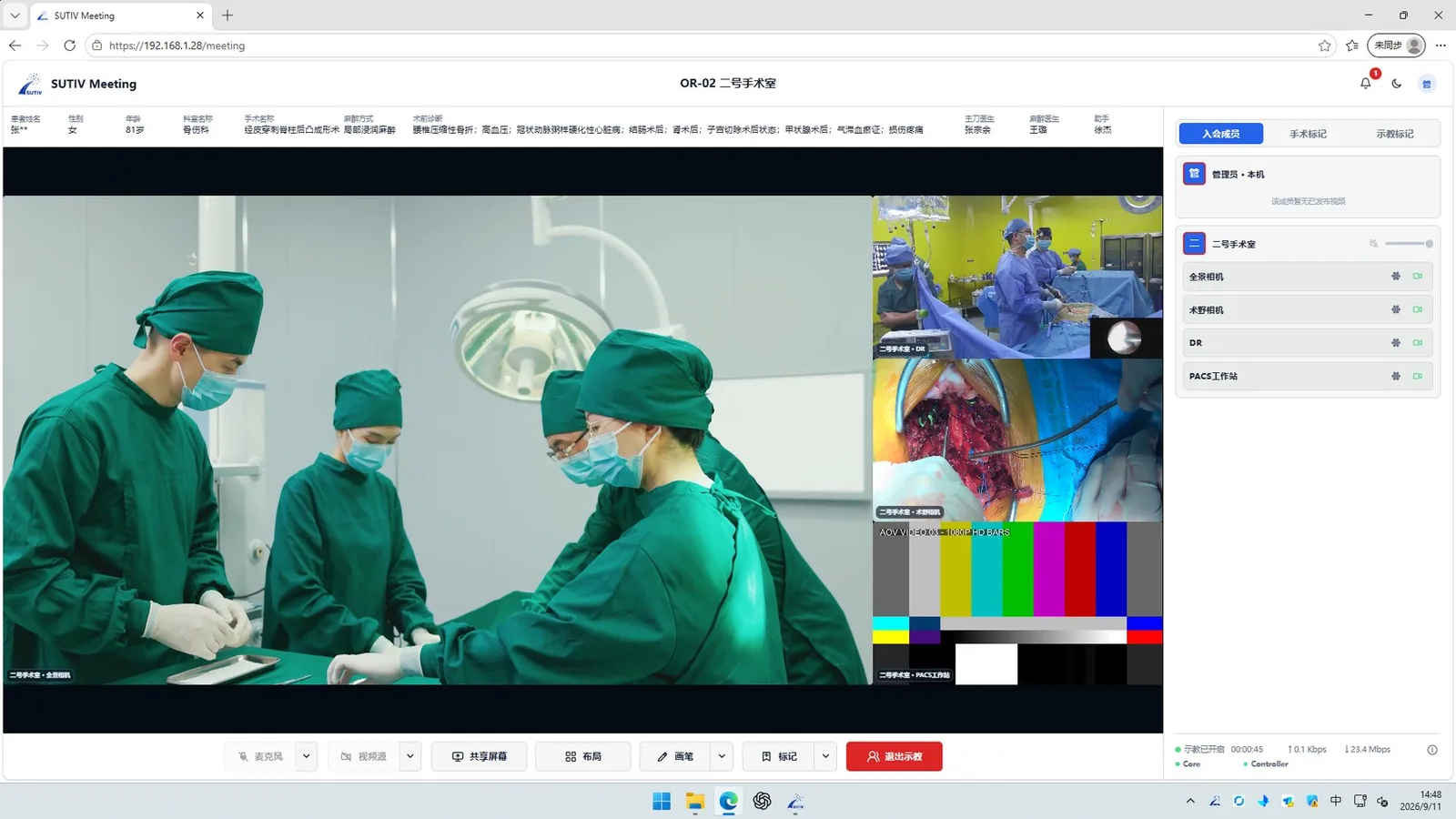Open File Explorer from the taskbar
Image resolution: width=1456 pixels, height=819 pixels.
point(695,801)
